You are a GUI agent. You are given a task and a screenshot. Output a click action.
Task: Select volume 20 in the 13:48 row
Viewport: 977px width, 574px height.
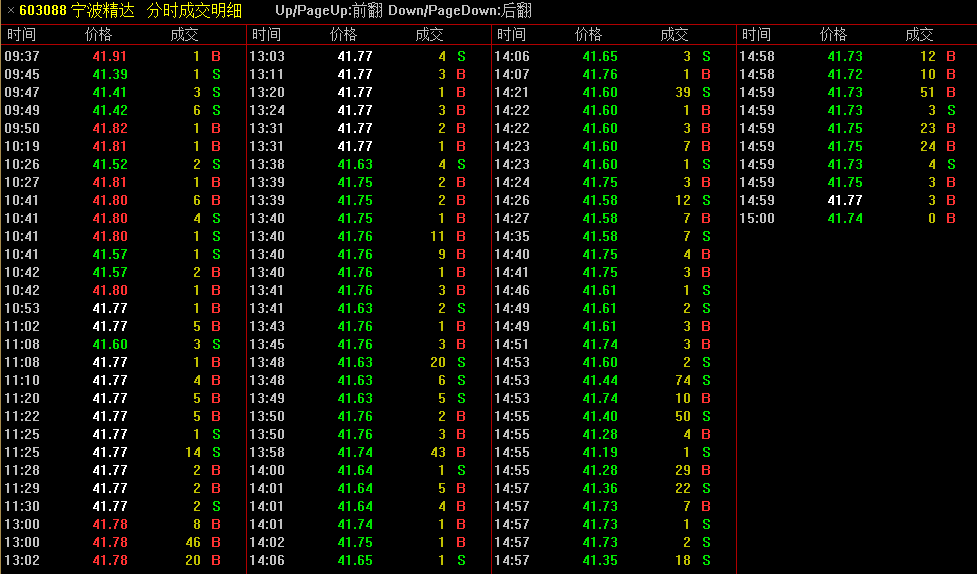click(438, 363)
